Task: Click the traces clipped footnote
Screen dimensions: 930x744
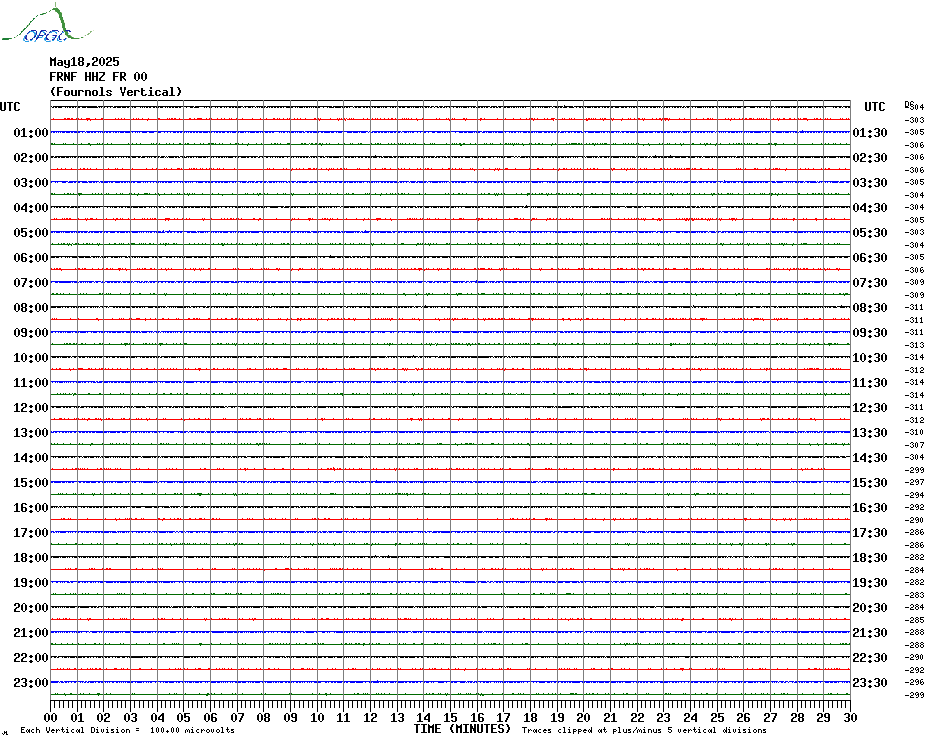Action: point(644,730)
